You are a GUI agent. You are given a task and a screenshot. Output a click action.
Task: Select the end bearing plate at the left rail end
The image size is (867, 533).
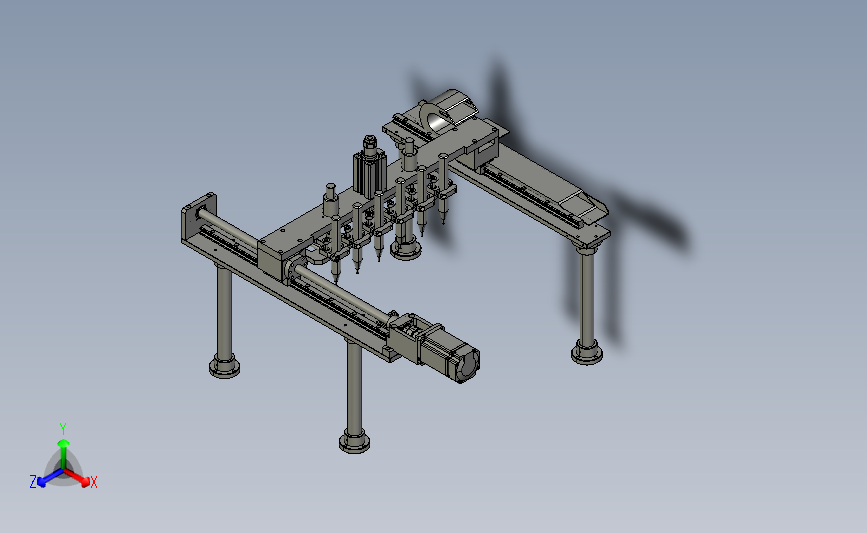[x=199, y=218]
